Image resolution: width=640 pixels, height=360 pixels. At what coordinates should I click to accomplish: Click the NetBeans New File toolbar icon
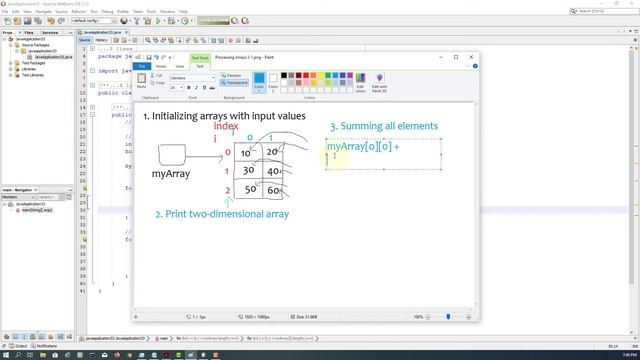[x=7, y=21]
